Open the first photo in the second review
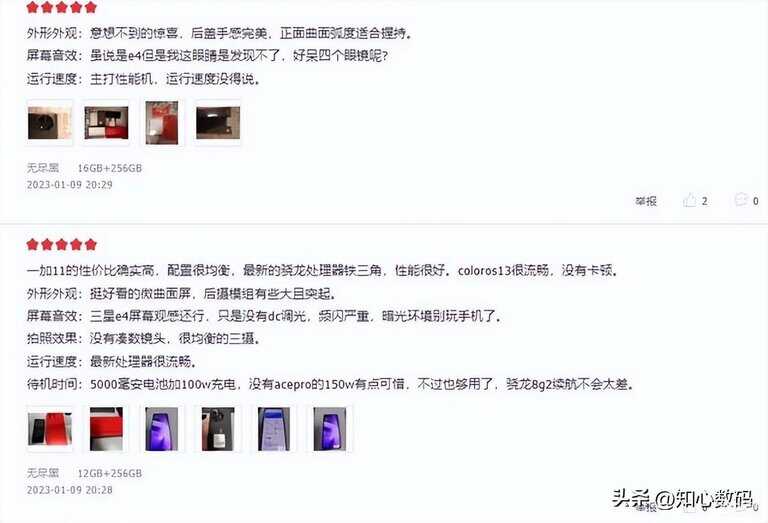The height and width of the screenshot is (523, 768). pyautogui.click(x=50, y=429)
